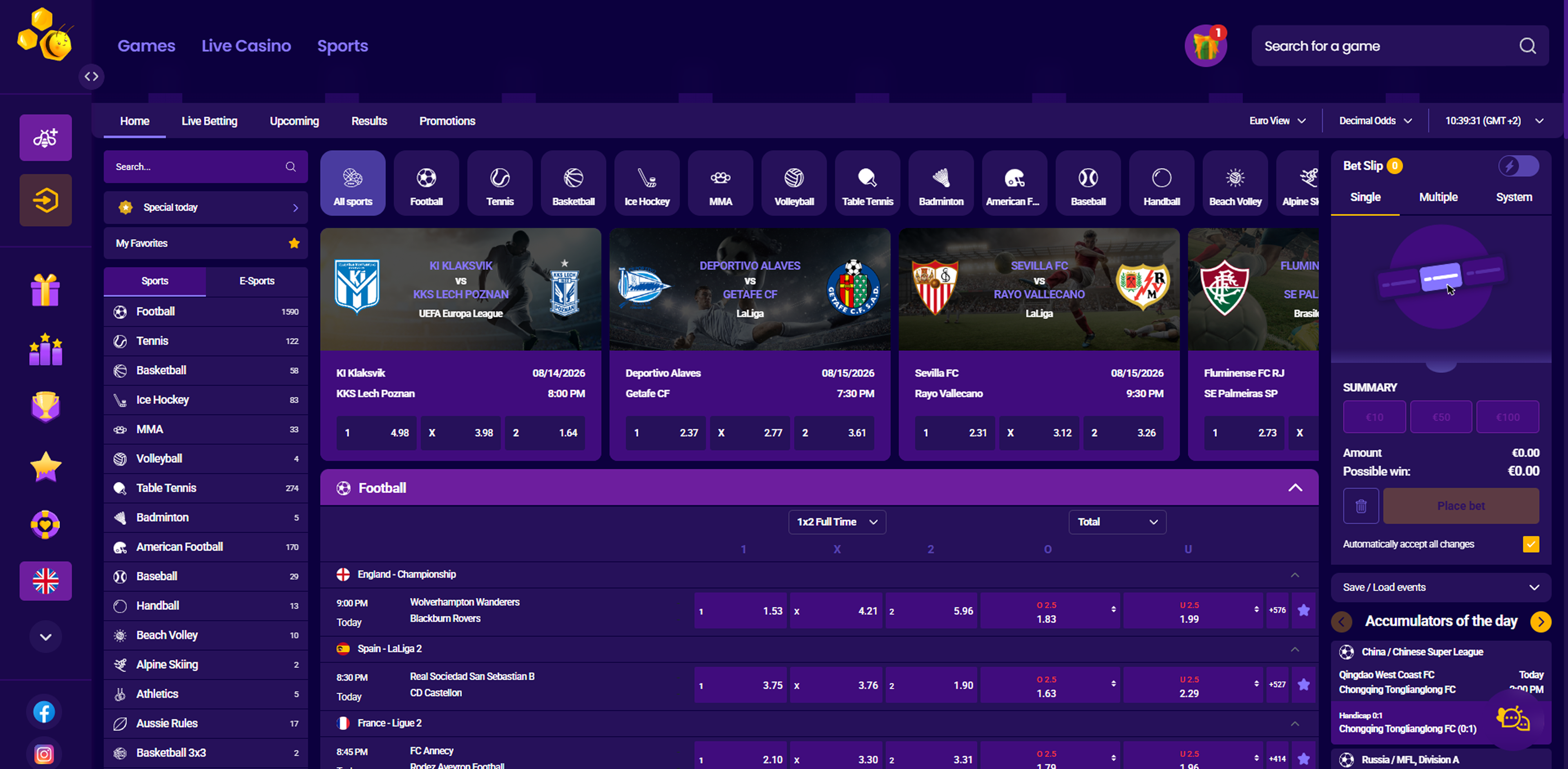Toggle the quick bet lightning switch
This screenshot has height=769, width=1568.
coord(1519,165)
